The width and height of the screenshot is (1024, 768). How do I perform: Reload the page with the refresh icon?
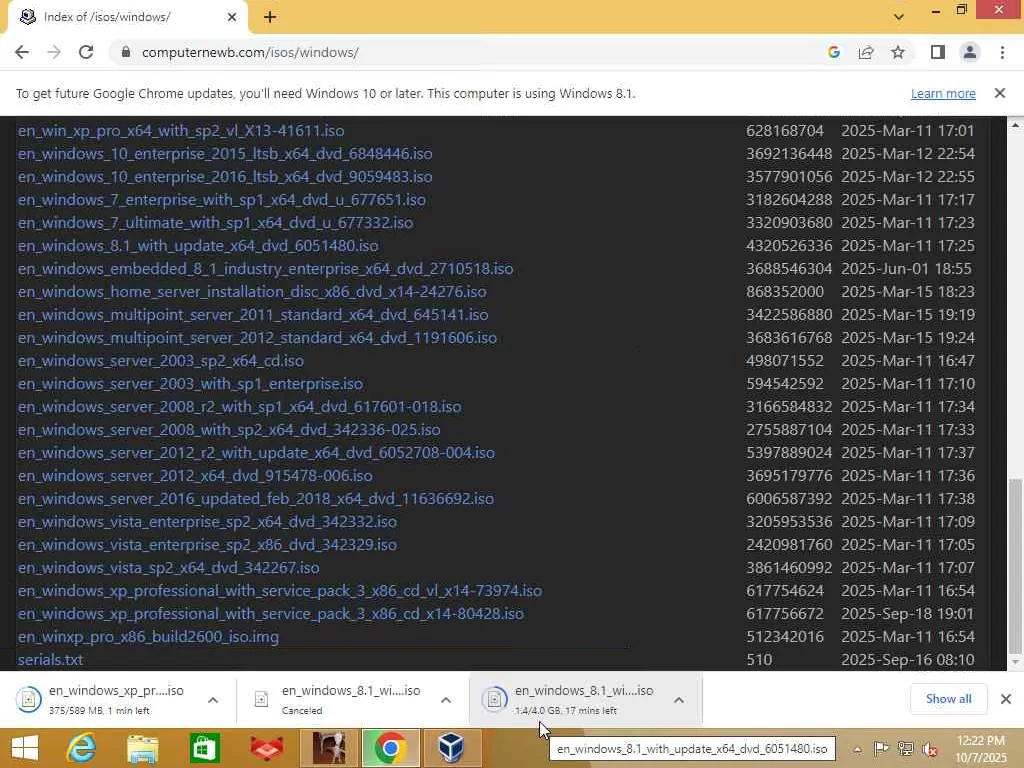click(86, 52)
